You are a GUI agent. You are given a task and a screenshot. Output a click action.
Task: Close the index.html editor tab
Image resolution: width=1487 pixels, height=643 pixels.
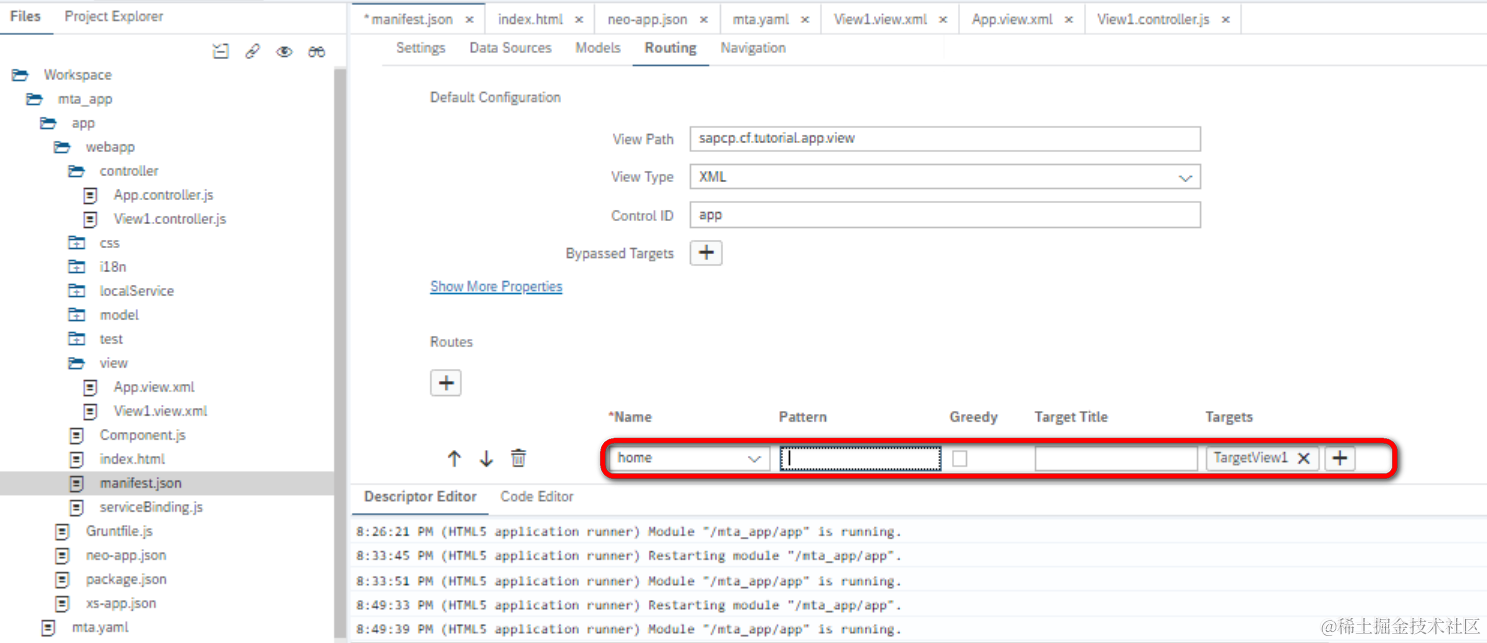579,19
